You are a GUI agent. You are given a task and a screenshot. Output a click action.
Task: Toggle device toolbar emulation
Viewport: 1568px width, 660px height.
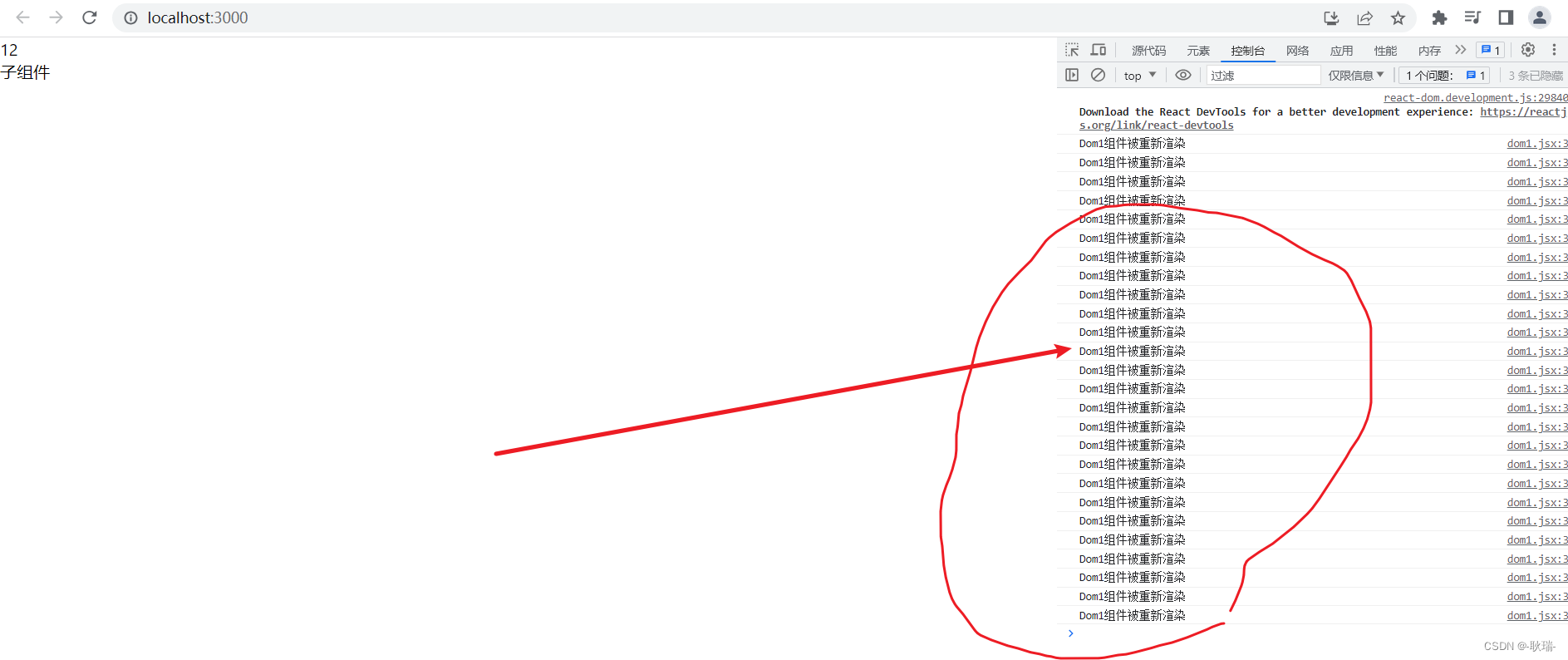coord(1099,50)
